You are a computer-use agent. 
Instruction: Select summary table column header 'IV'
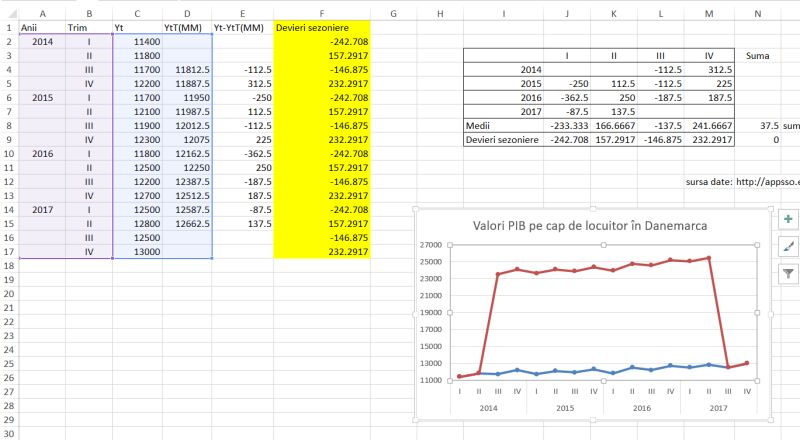click(x=709, y=56)
